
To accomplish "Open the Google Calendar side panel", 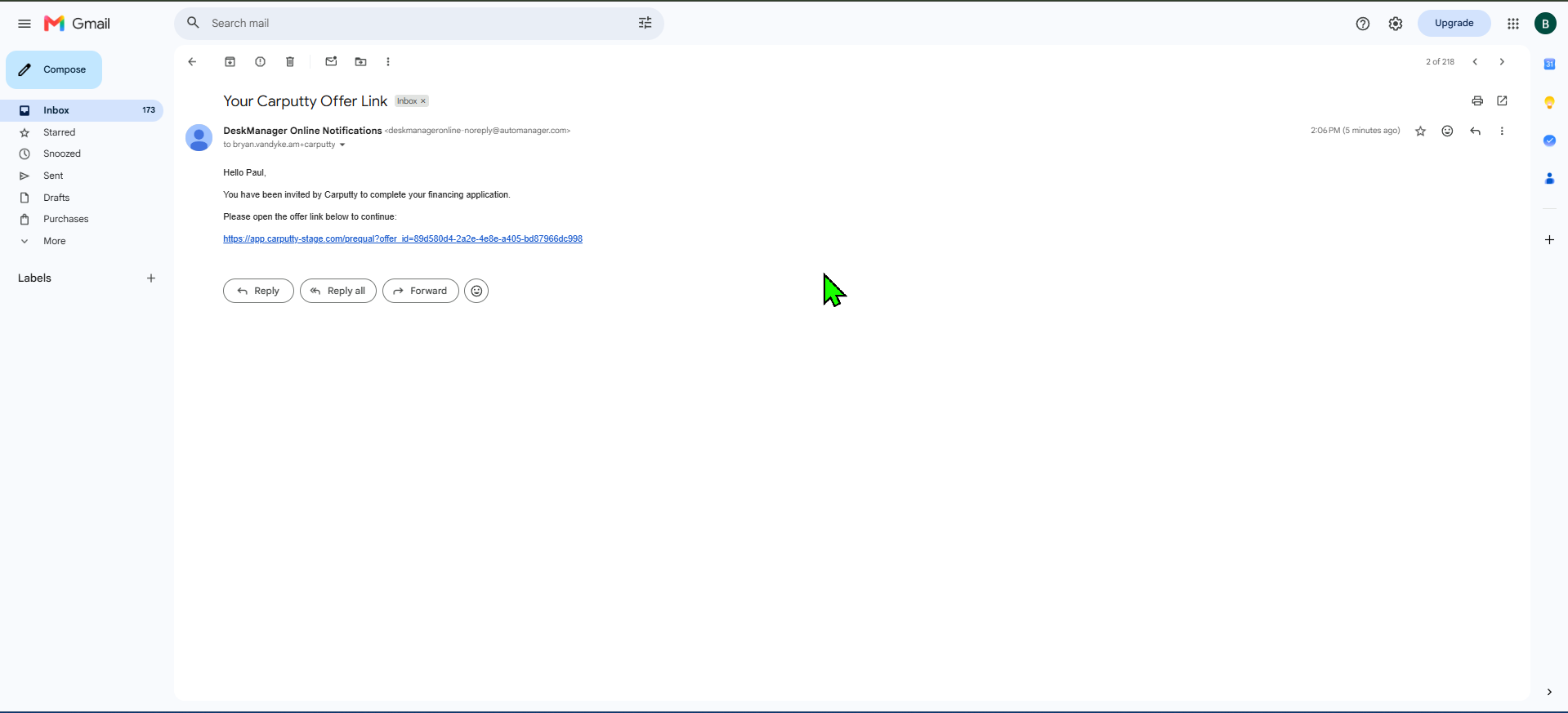I will pyautogui.click(x=1549, y=65).
